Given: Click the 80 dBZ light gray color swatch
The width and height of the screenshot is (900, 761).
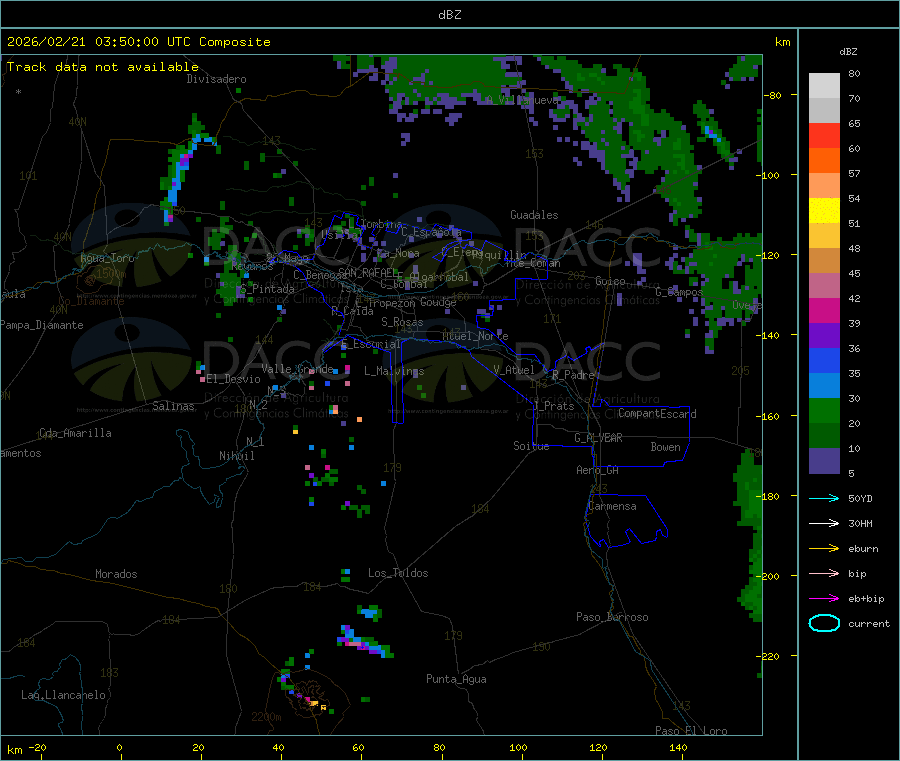Looking at the screenshot, I should click(x=824, y=86).
